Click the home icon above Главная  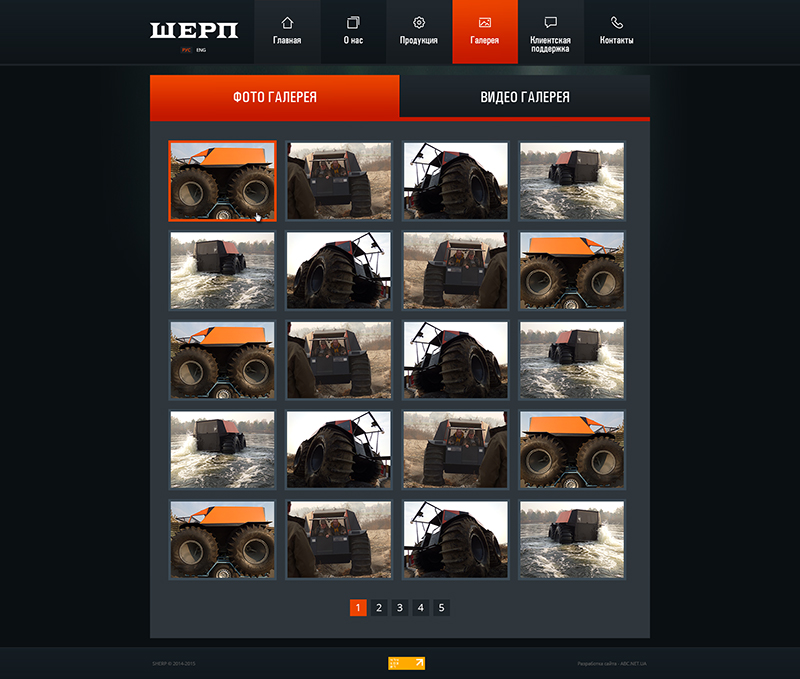tap(287, 22)
